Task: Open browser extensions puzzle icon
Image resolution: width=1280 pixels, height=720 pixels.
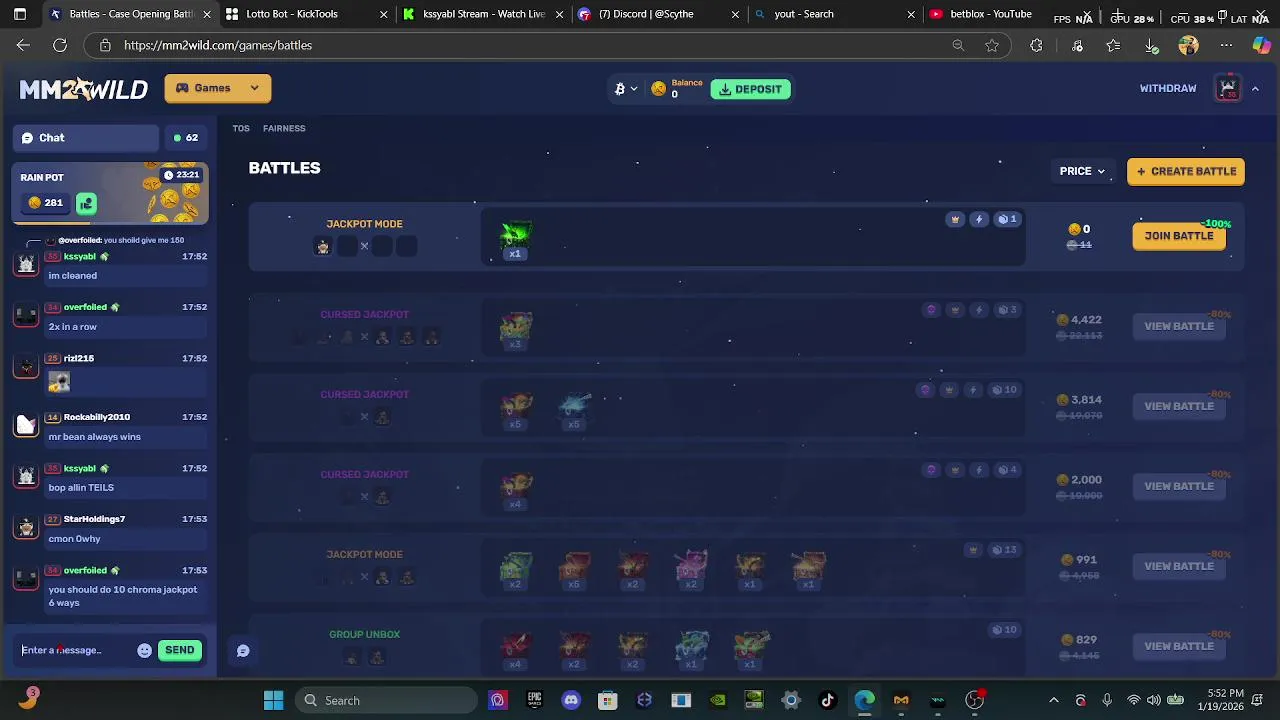Action: 1036,45
